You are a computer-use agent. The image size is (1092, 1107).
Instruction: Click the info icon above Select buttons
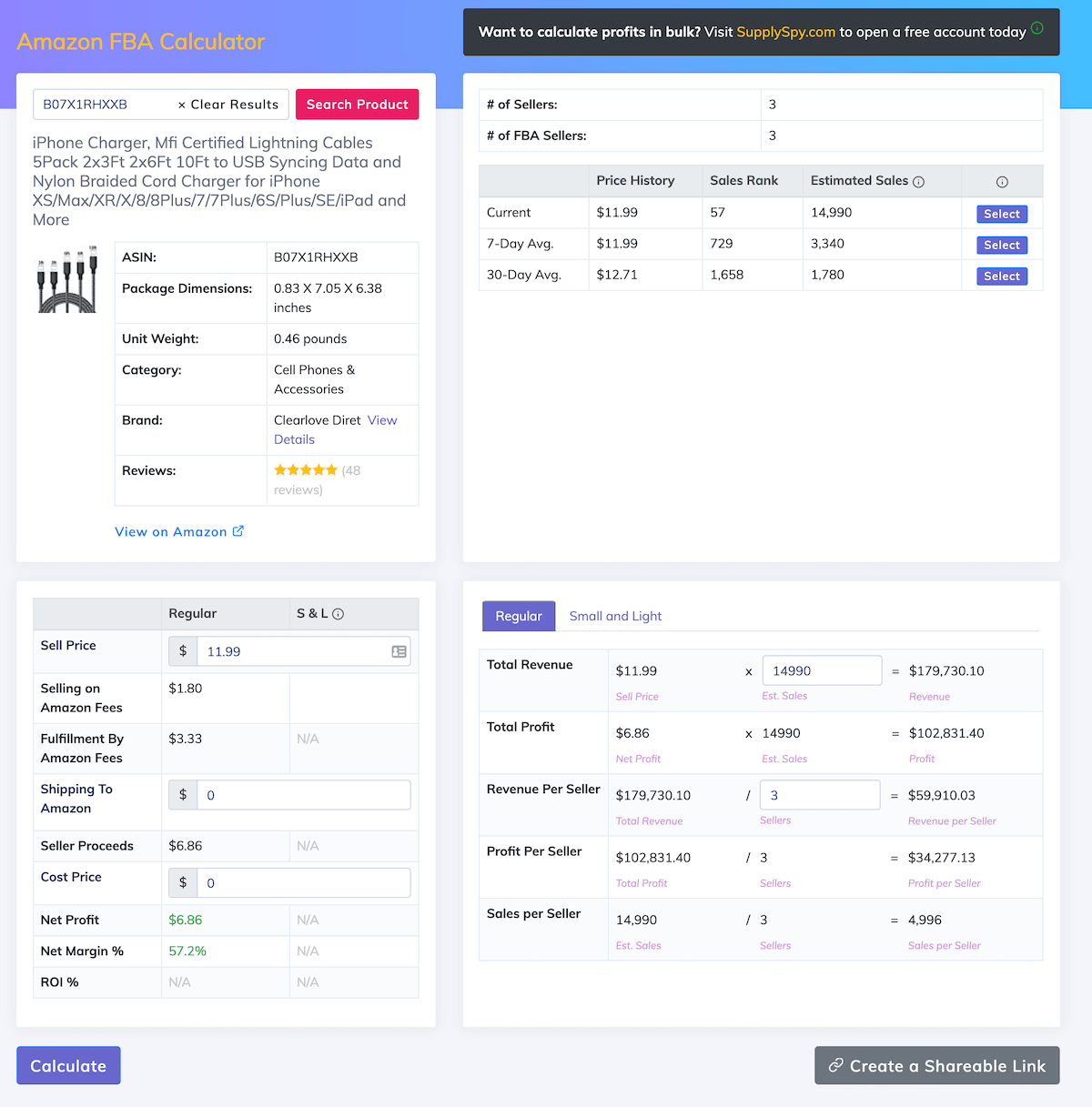[x=1002, y=182]
